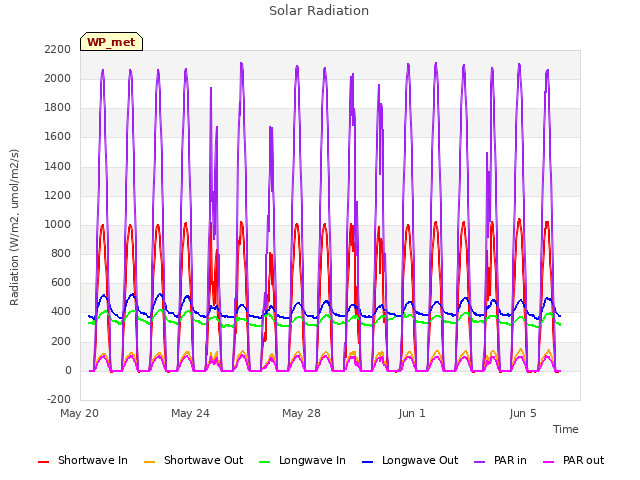Image resolution: width=640 pixels, height=480 pixels.
Task: Click the May 24 axis tick label
Action: pyautogui.click(x=190, y=413)
